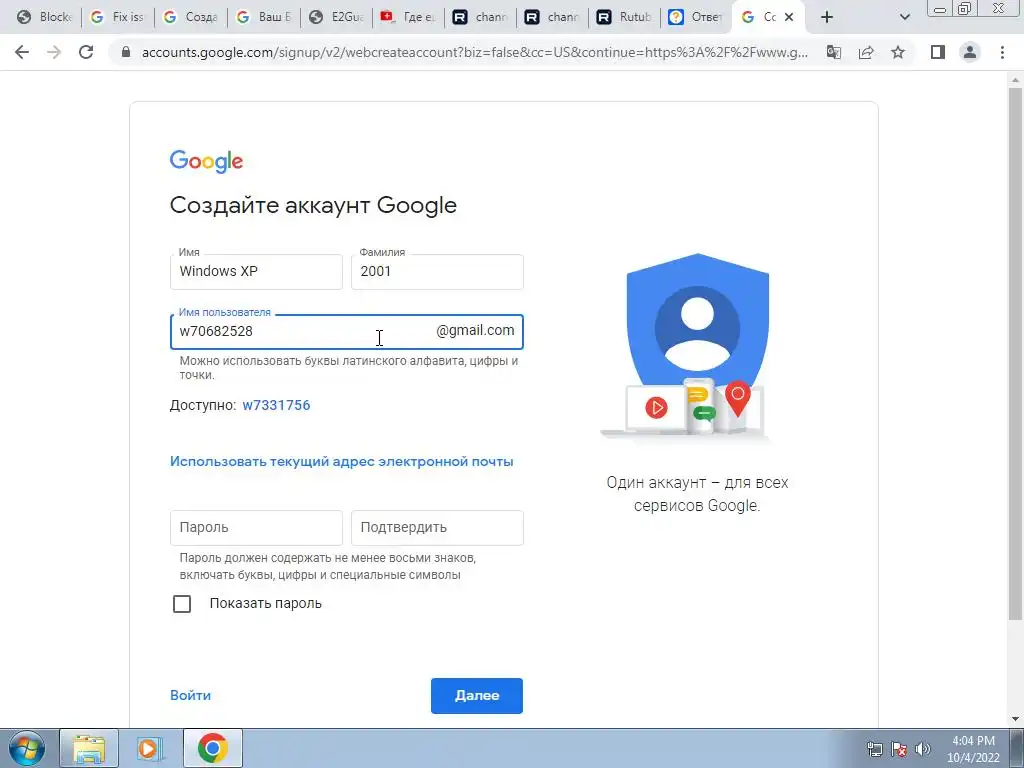This screenshot has width=1024, height=768.
Task: Switch to the Blocke tab
Action: point(44,17)
